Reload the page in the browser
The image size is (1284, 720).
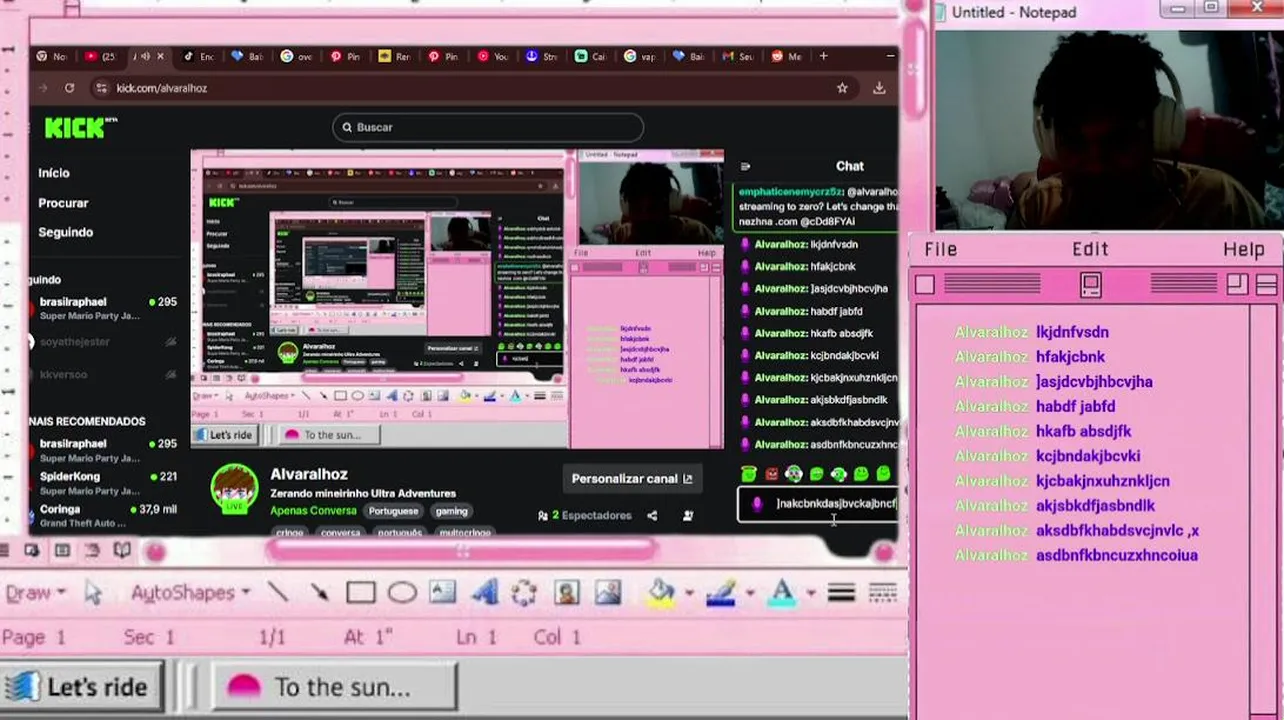[x=69, y=88]
